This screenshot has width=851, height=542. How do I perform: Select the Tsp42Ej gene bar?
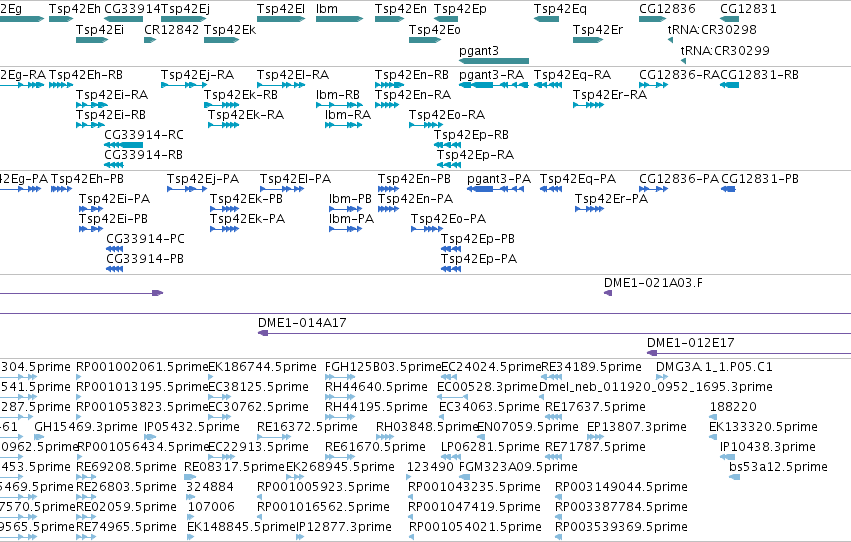click(183, 19)
